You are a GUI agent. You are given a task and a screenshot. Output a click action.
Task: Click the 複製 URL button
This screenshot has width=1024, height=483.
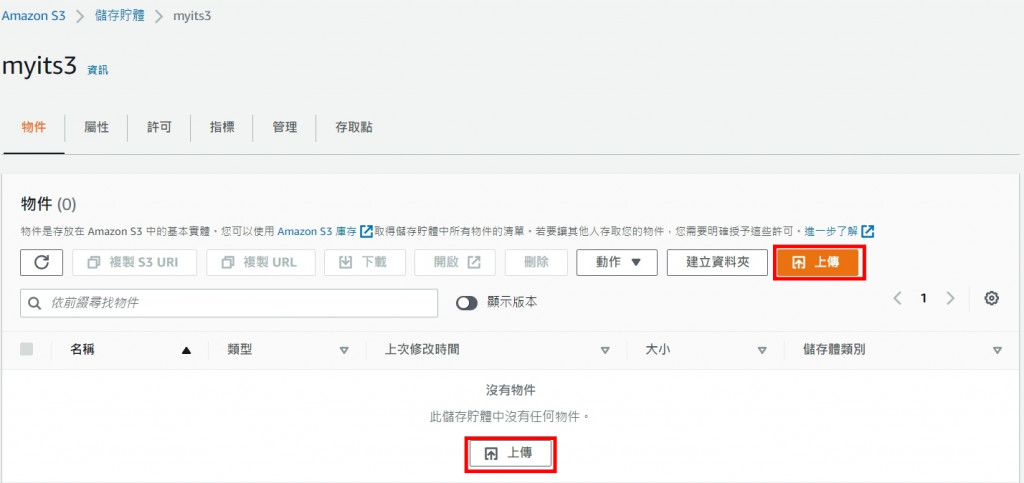point(261,262)
